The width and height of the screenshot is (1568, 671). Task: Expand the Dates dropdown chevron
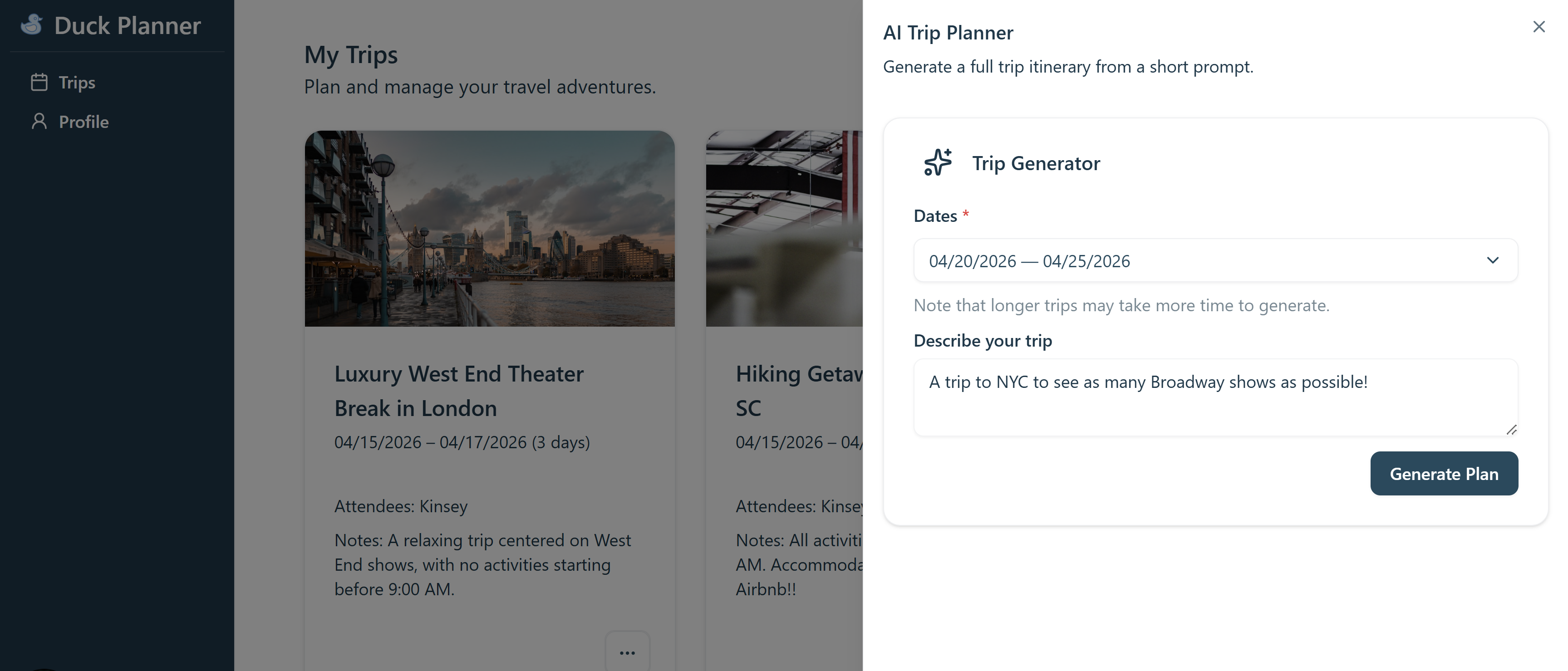[x=1493, y=260]
